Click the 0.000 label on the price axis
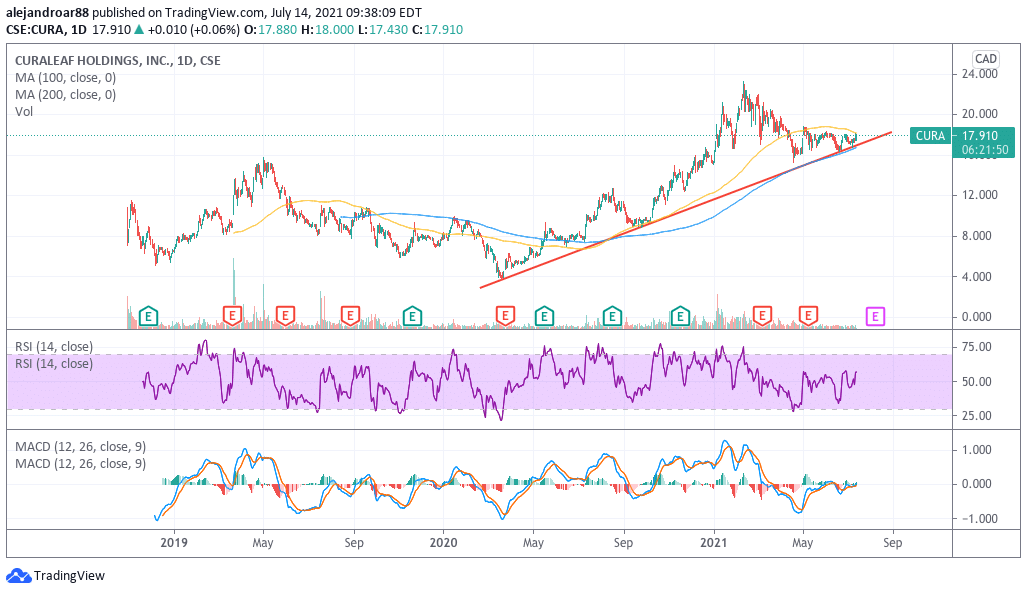 976,317
